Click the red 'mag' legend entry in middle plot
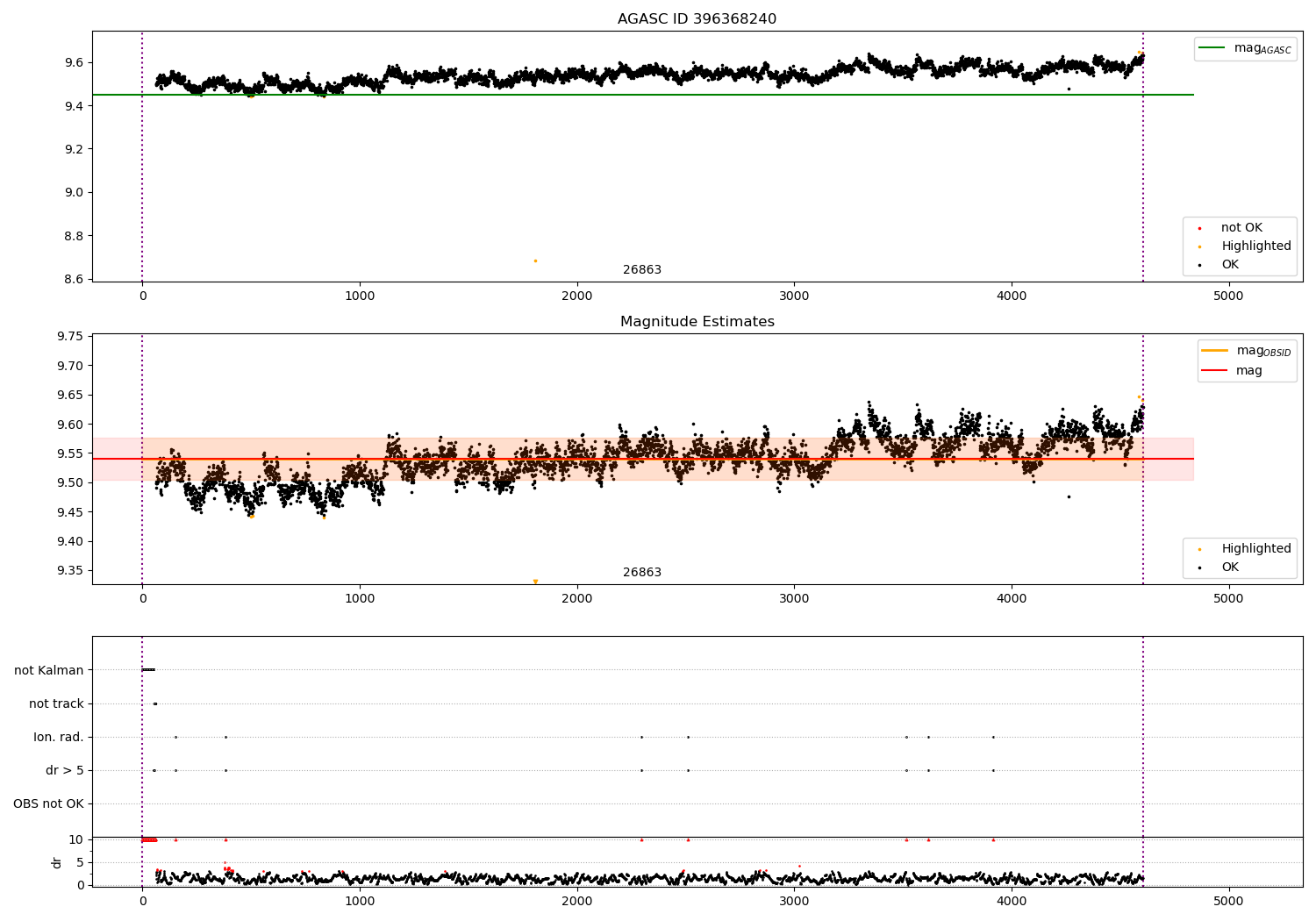The height and width of the screenshot is (921, 1316). click(x=1232, y=370)
